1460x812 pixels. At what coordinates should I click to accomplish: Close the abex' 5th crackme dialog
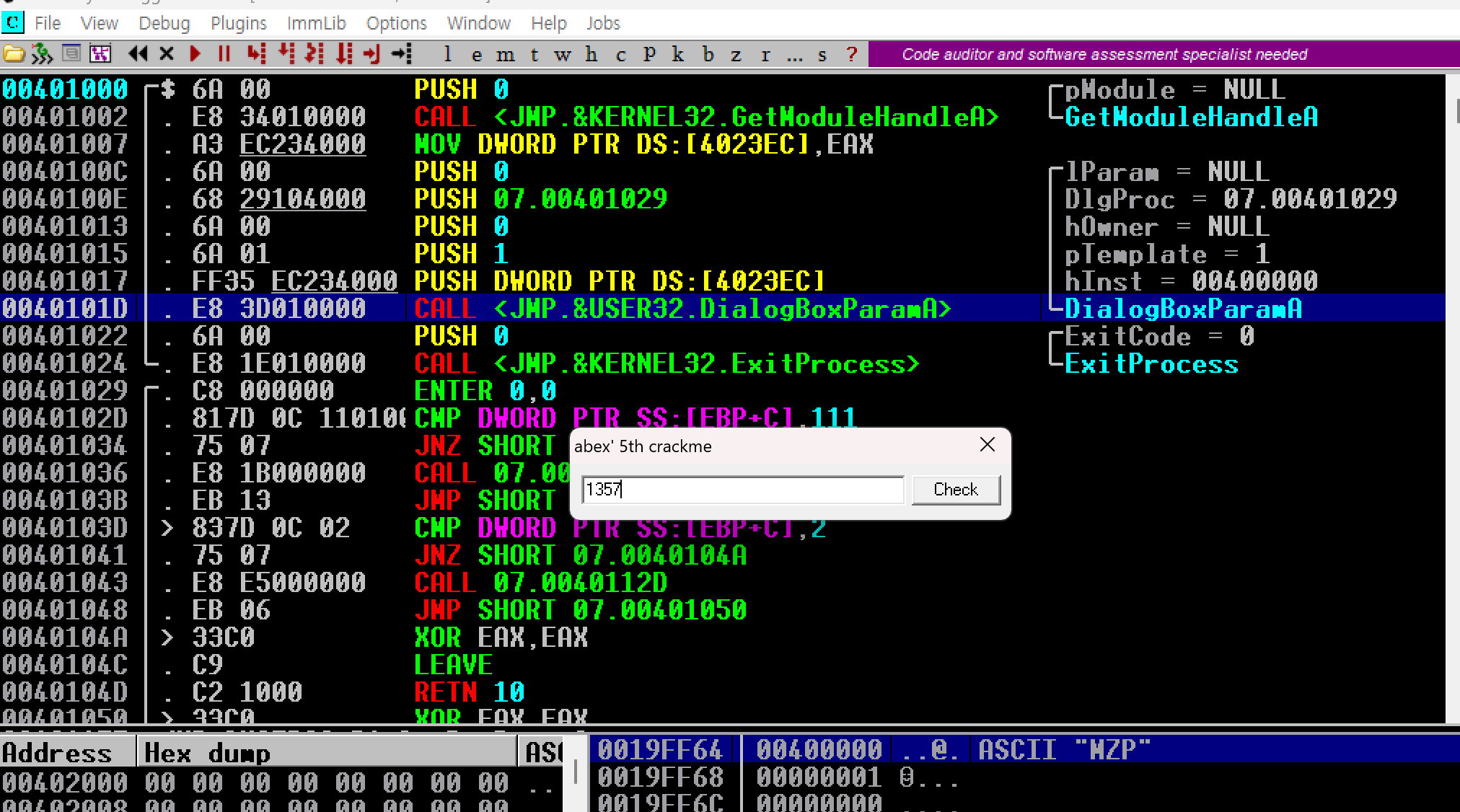pos(987,445)
